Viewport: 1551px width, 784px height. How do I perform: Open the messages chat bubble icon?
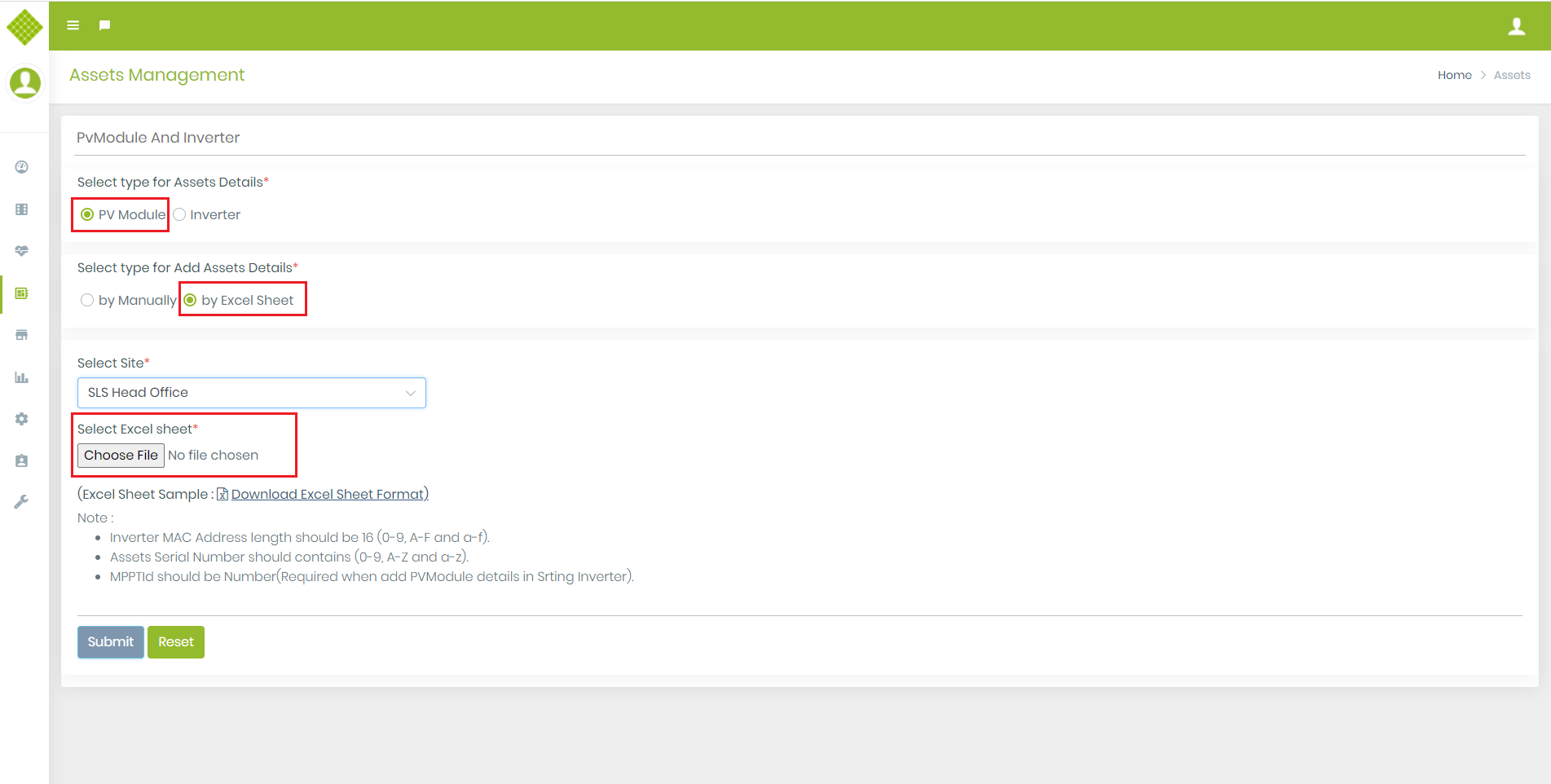coord(104,25)
